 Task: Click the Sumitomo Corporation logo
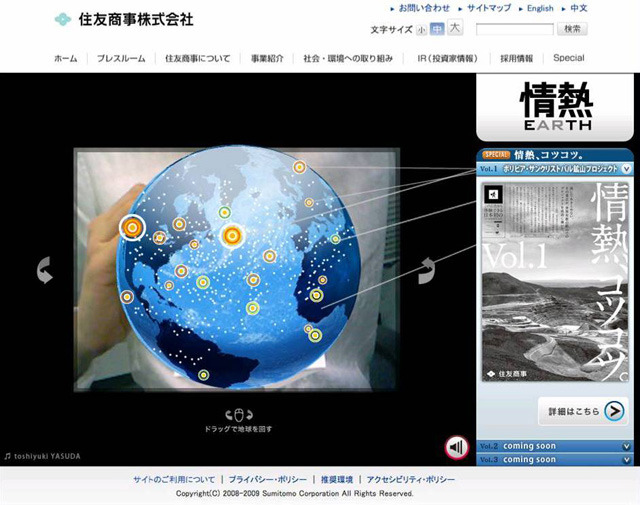(124, 19)
